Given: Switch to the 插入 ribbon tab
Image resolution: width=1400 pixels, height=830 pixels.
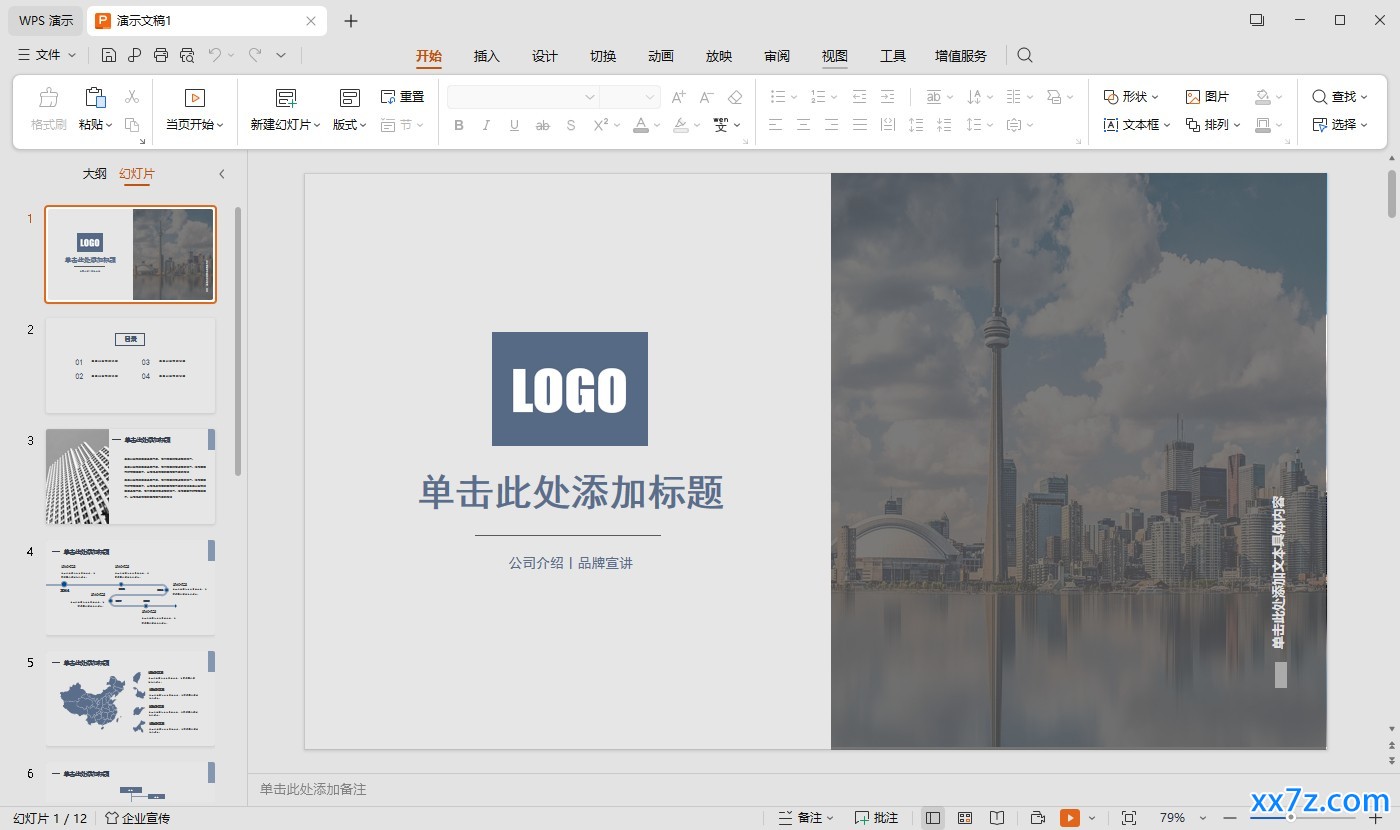Looking at the screenshot, I should pos(487,56).
